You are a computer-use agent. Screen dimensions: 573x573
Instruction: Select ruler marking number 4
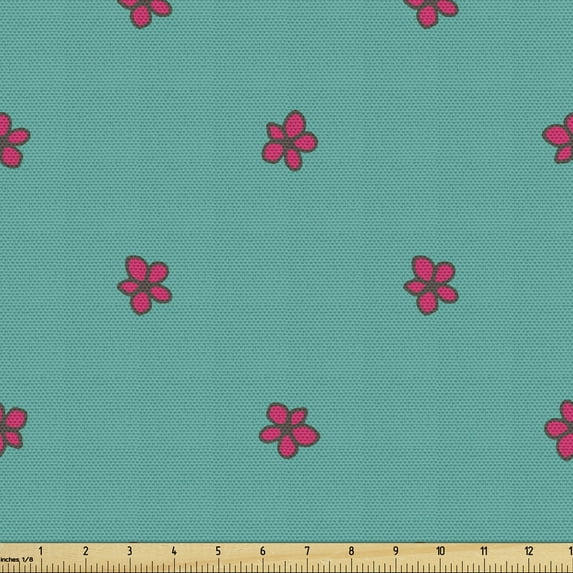[x=174, y=551]
